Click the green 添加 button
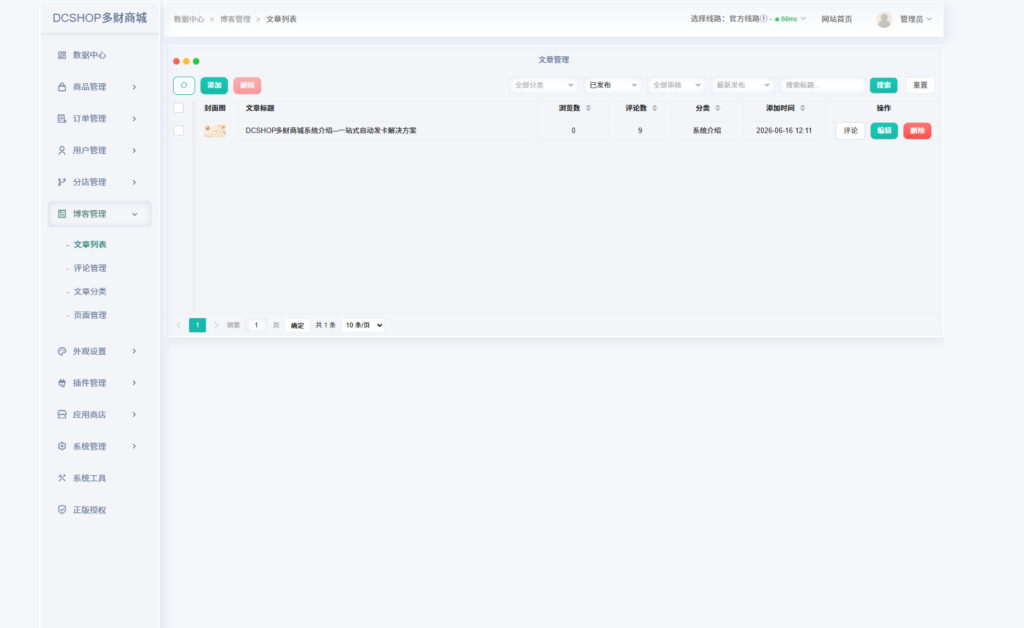This screenshot has width=1024, height=628. pos(214,86)
